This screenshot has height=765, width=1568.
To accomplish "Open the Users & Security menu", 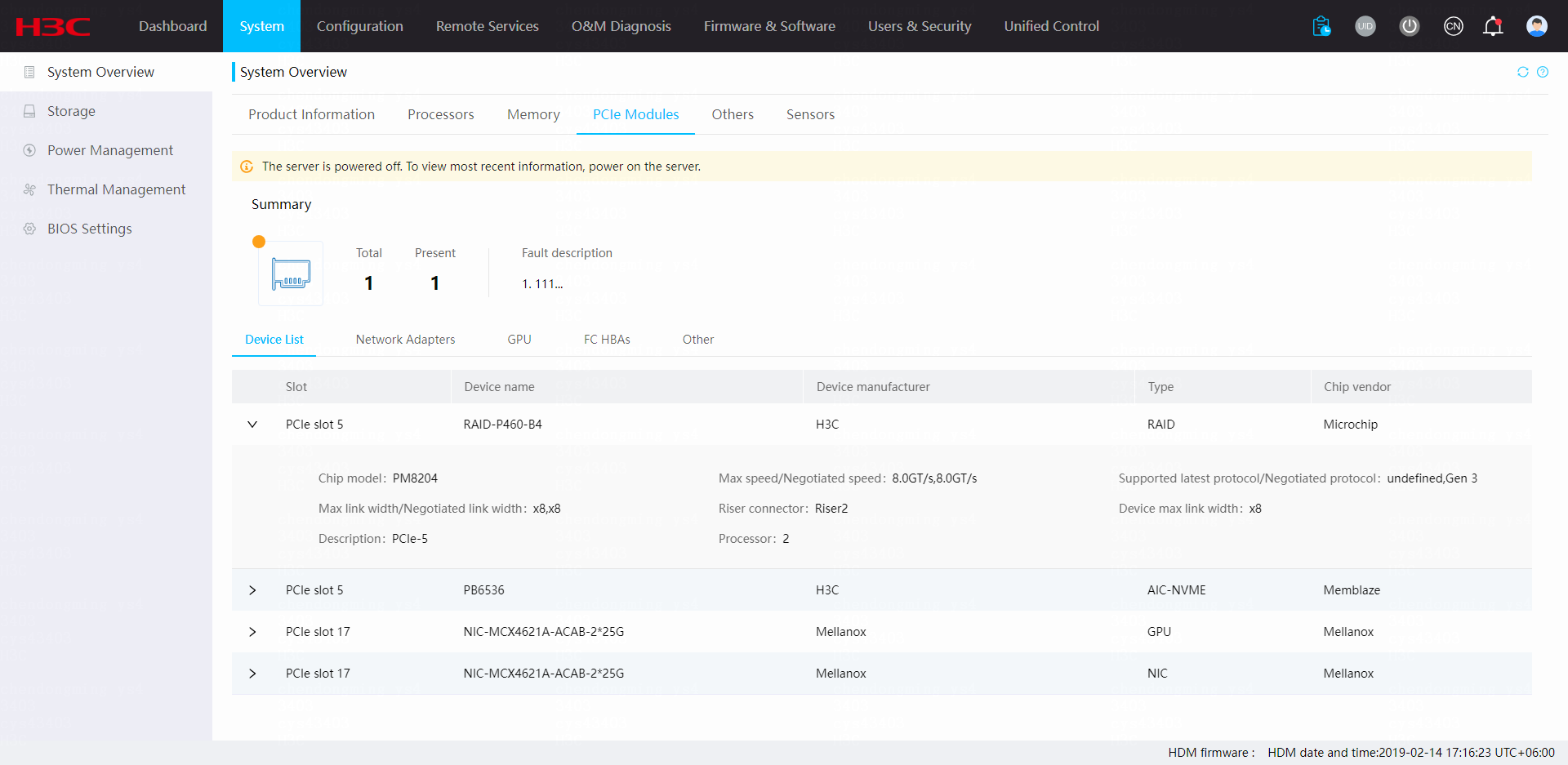I will click(920, 26).
